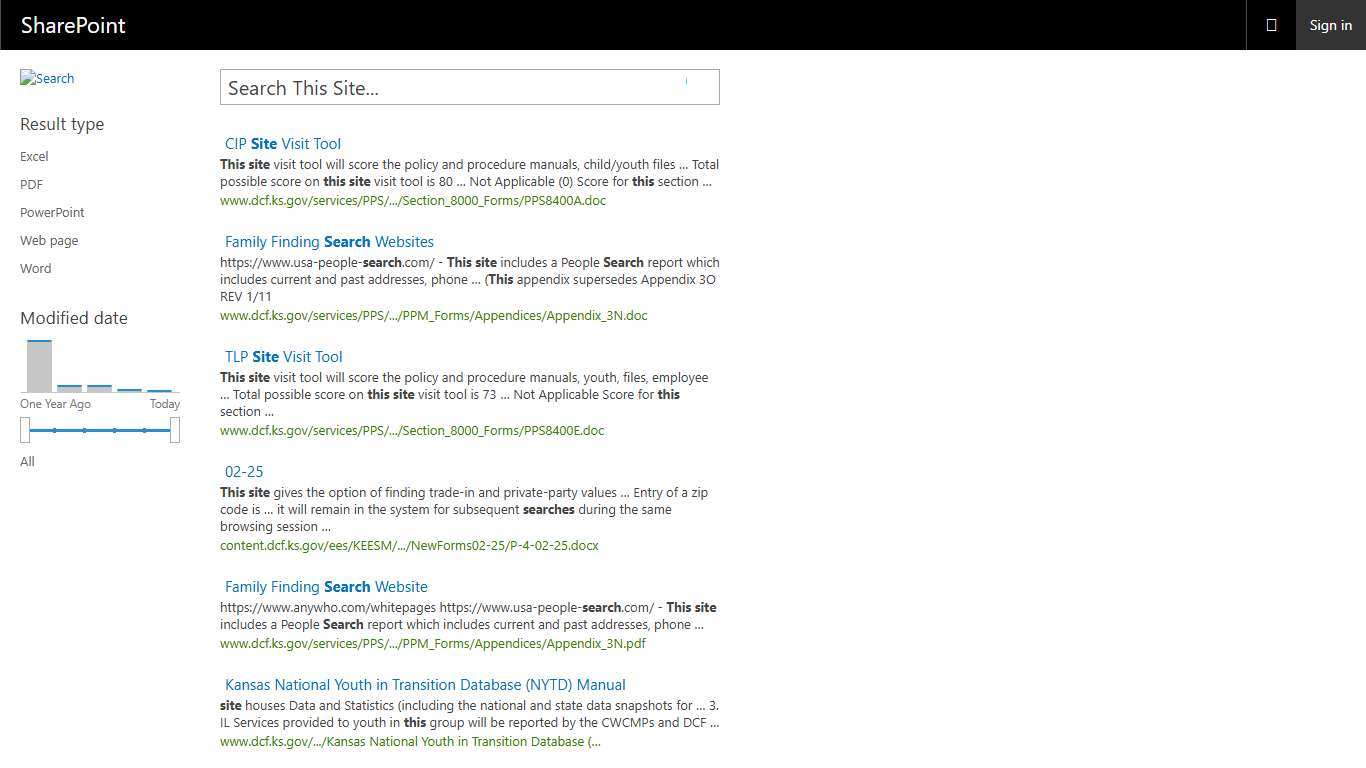Click the tallest bar in Modified date histogram

tap(39, 366)
